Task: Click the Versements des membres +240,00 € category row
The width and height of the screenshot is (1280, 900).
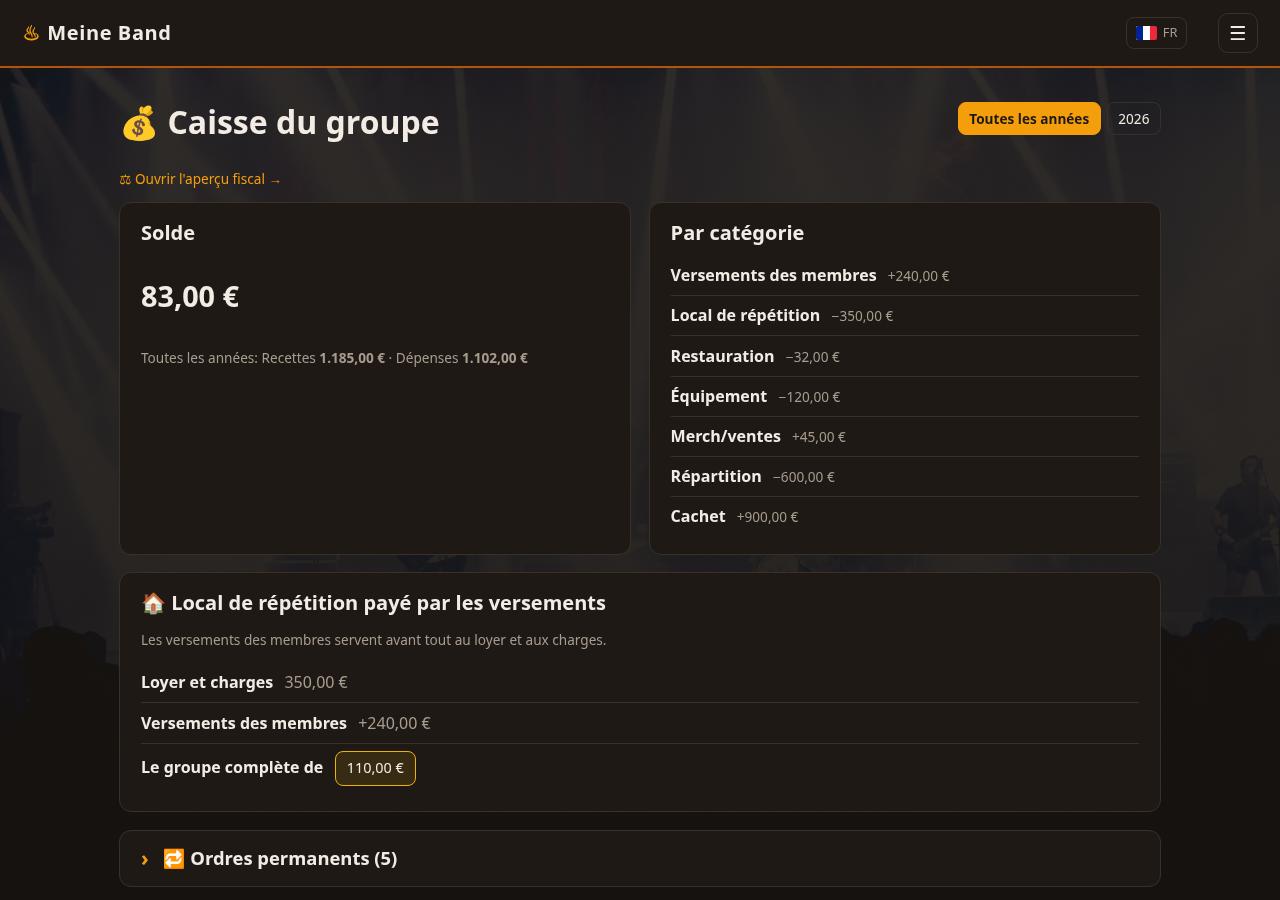Action: pyautogui.click(x=904, y=276)
